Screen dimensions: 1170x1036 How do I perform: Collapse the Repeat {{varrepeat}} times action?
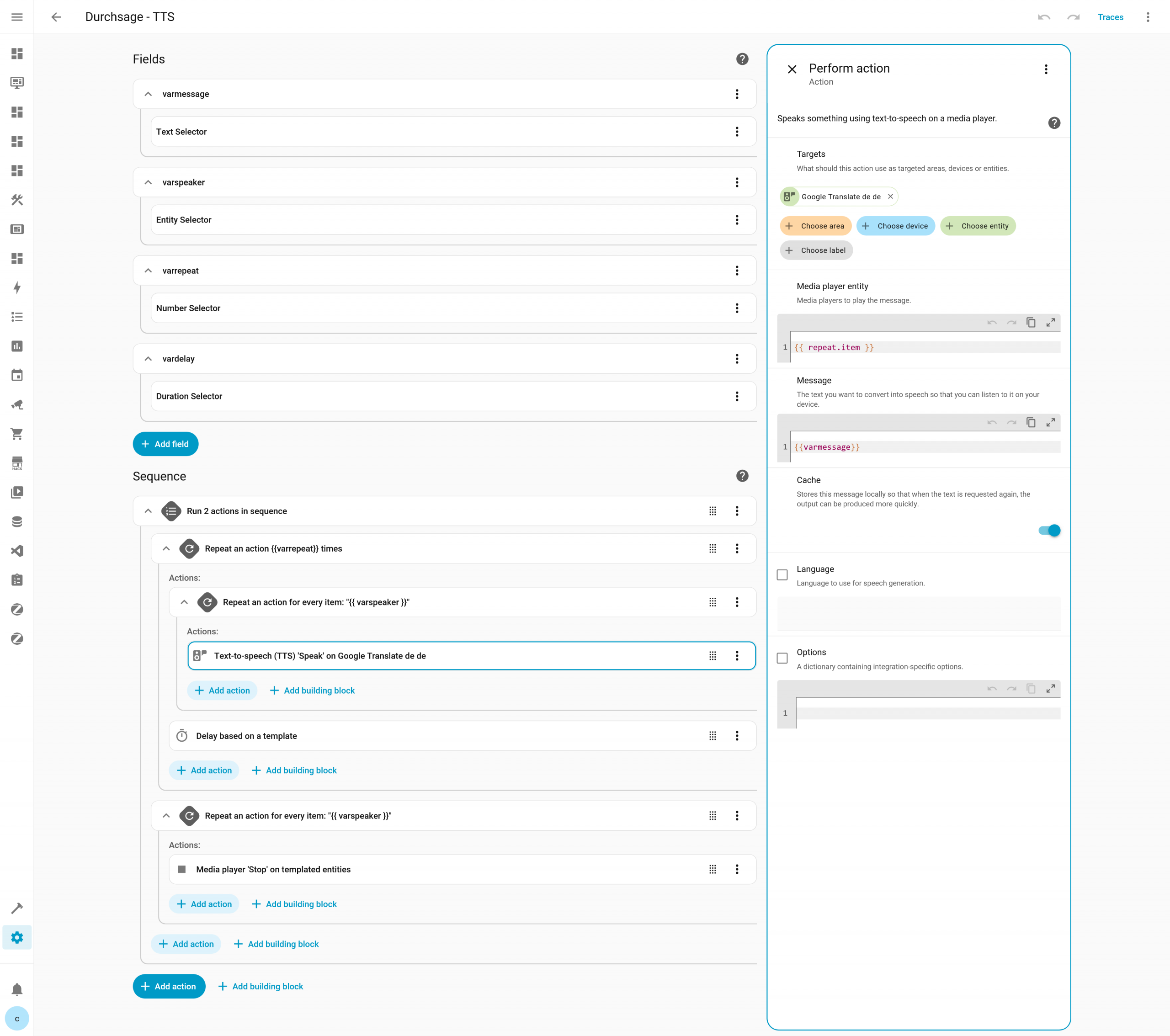(166, 548)
